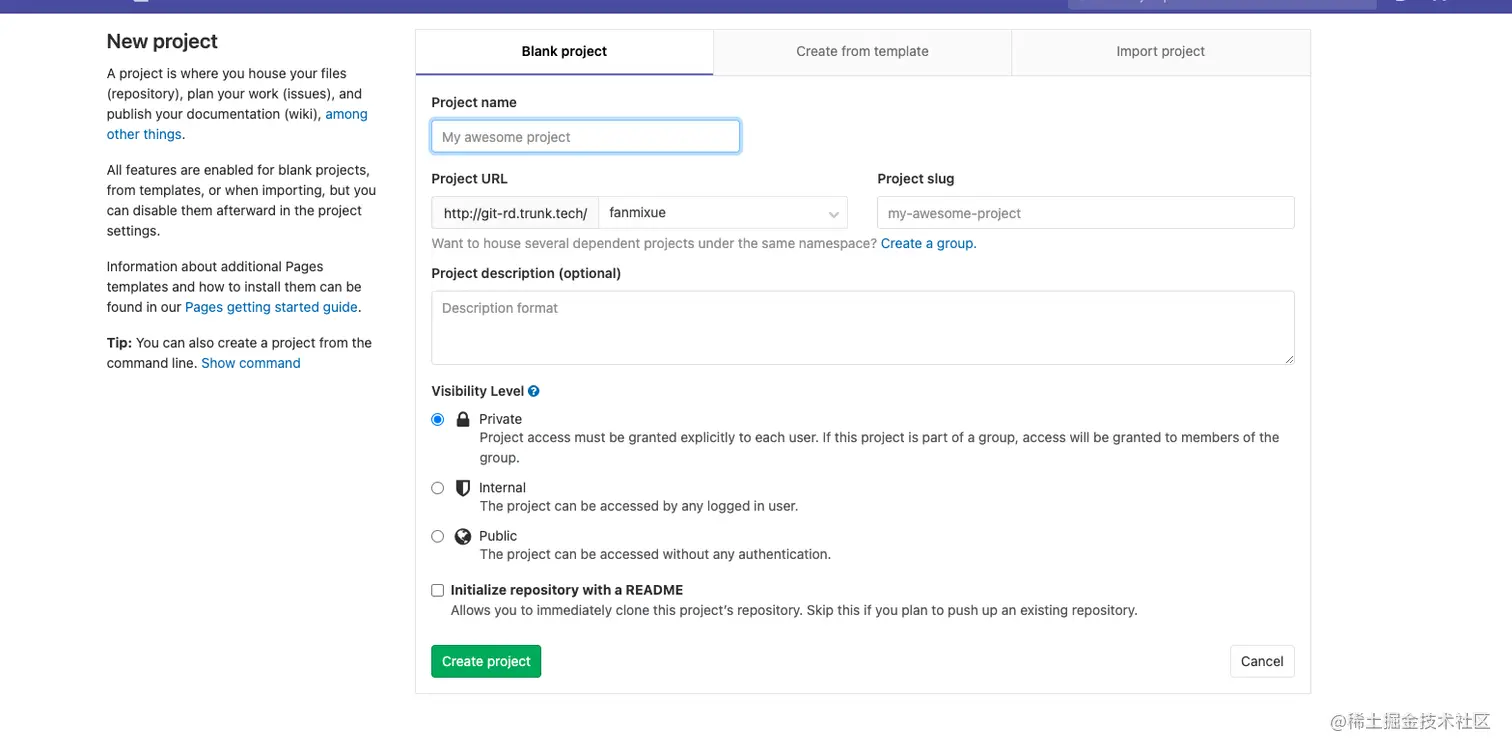Viewport: 1512px width, 753px height.
Task: Select the Public visibility radio button
Action: (438, 536)
